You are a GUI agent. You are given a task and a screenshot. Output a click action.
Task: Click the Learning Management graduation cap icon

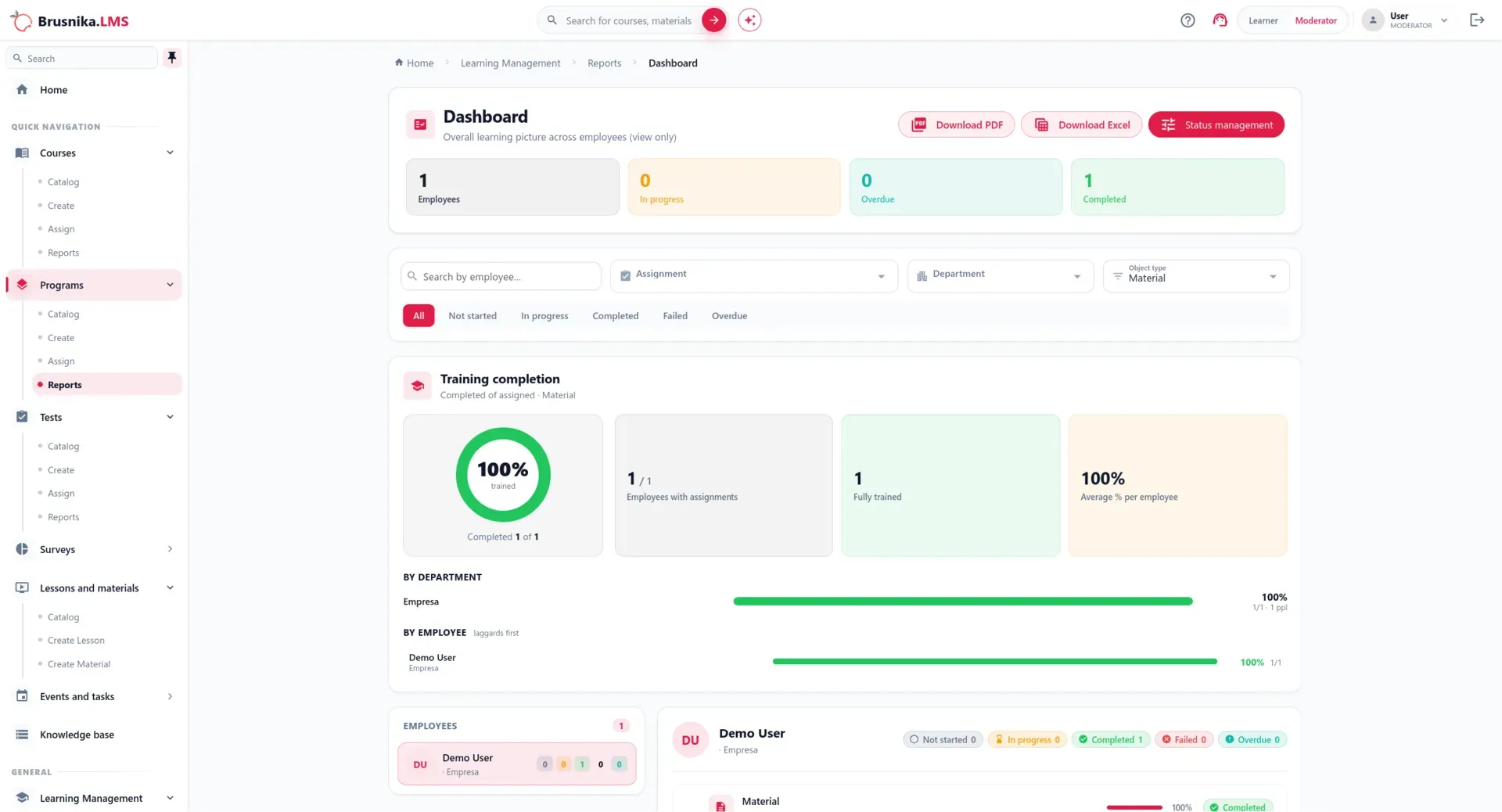click(22, 798)
